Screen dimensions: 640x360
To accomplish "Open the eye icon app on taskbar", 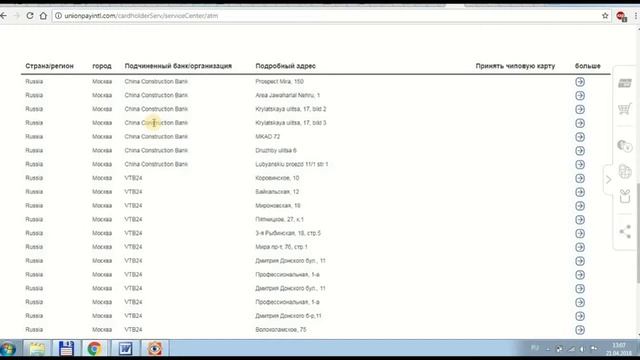I will click(x=155, y=349).
